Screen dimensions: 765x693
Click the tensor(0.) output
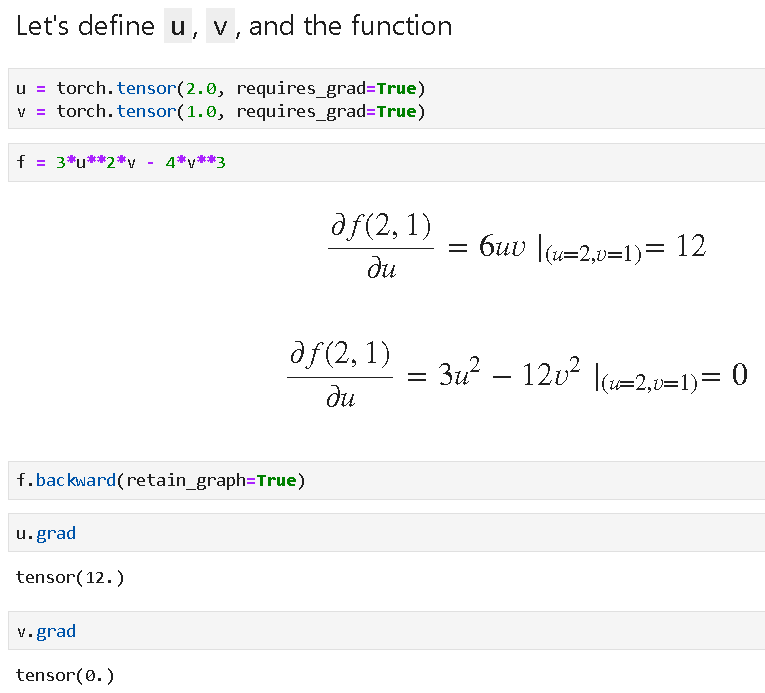click(65, 675)
